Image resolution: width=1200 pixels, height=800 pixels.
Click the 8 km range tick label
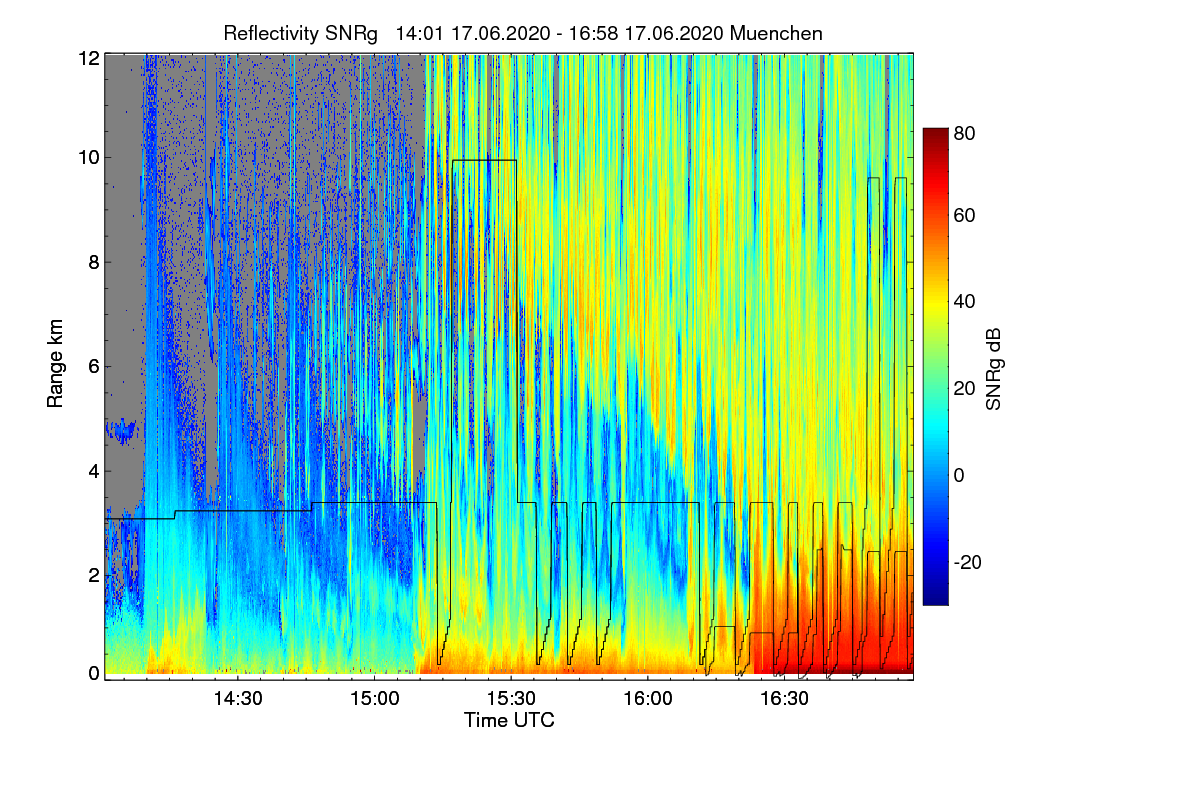(x=94, y=263)
